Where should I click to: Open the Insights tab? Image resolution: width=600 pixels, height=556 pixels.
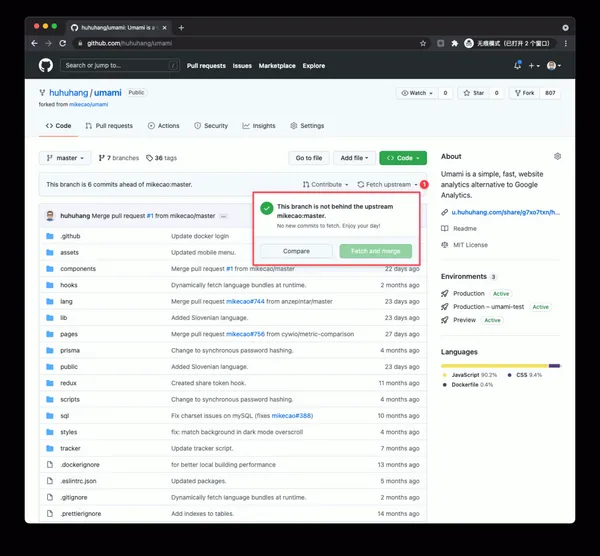pos(259,126)
